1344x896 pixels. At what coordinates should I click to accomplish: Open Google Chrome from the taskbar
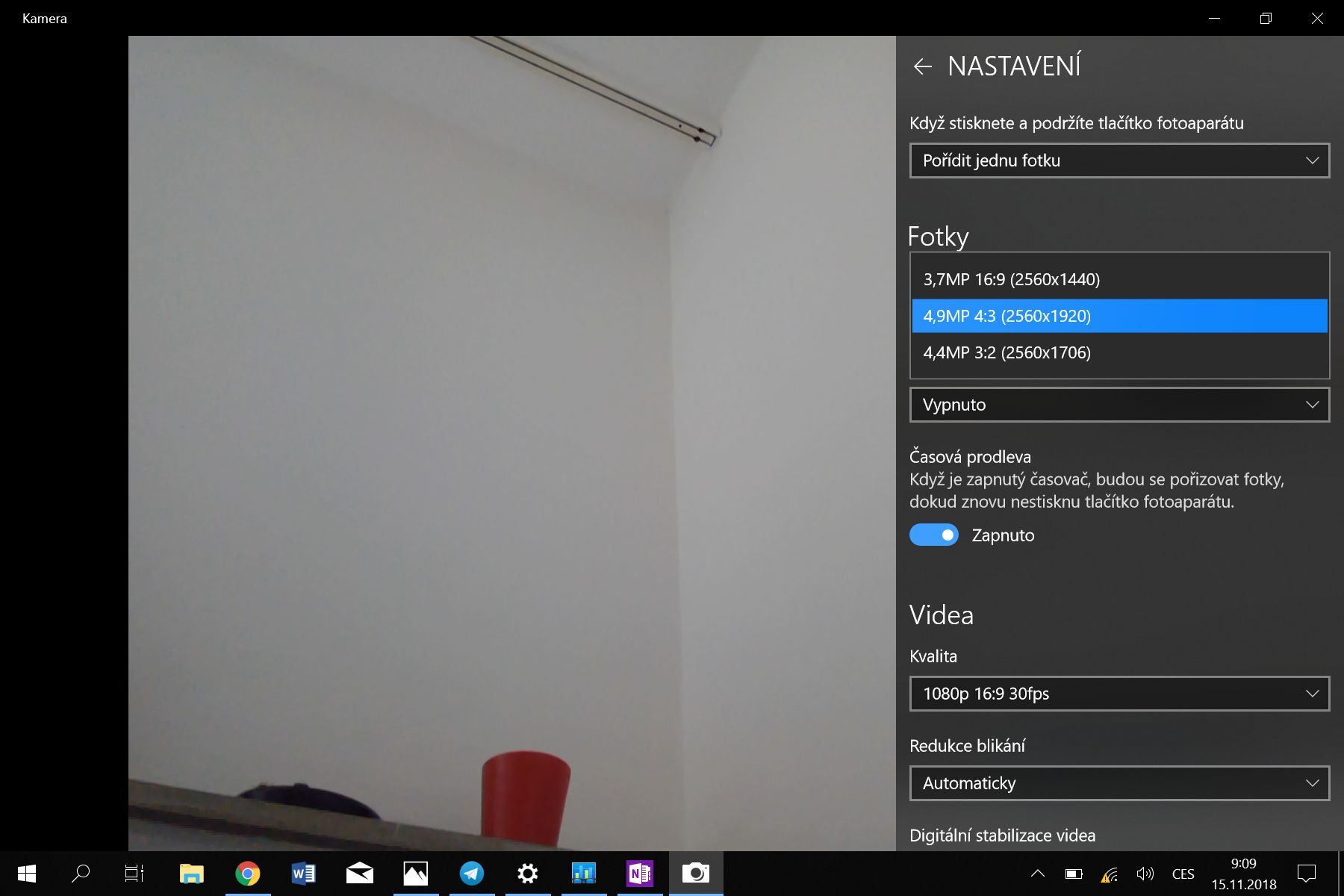pos(247,873)
